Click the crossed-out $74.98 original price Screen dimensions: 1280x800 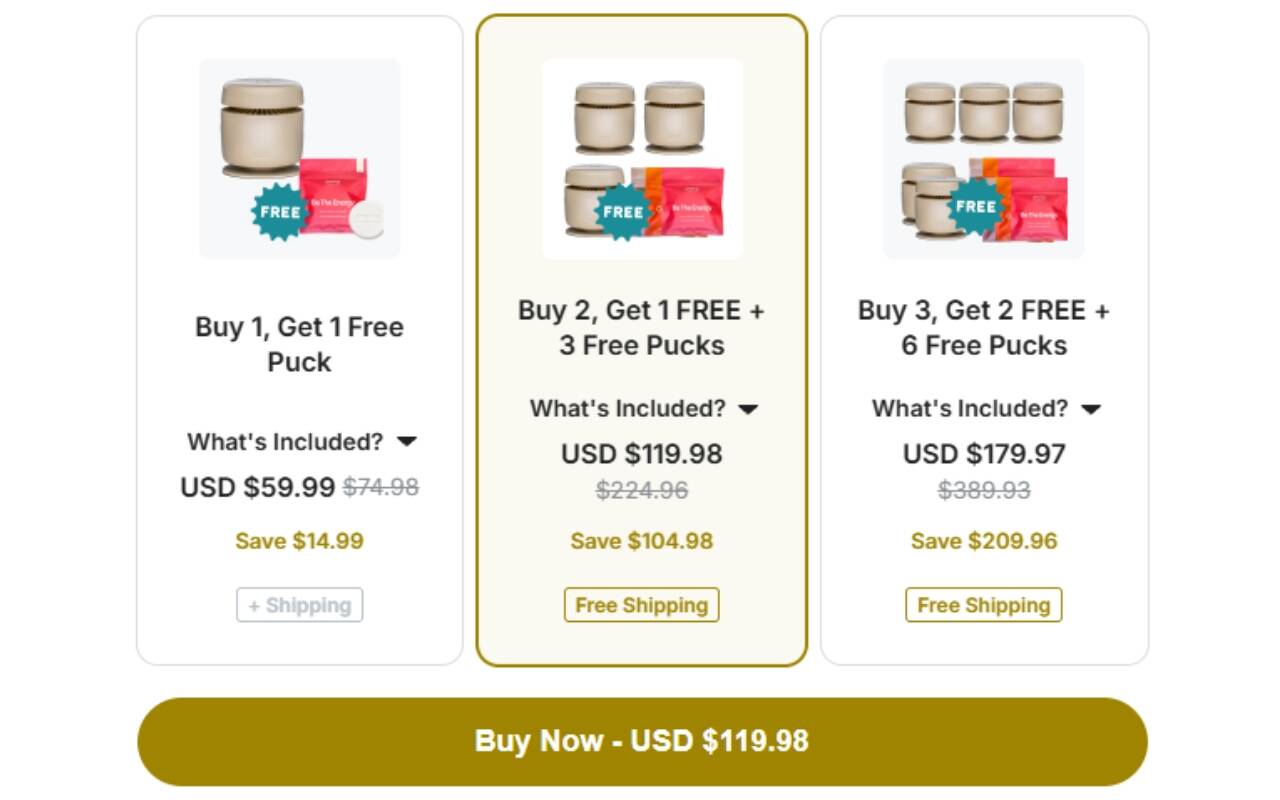[x=381, y=487]
